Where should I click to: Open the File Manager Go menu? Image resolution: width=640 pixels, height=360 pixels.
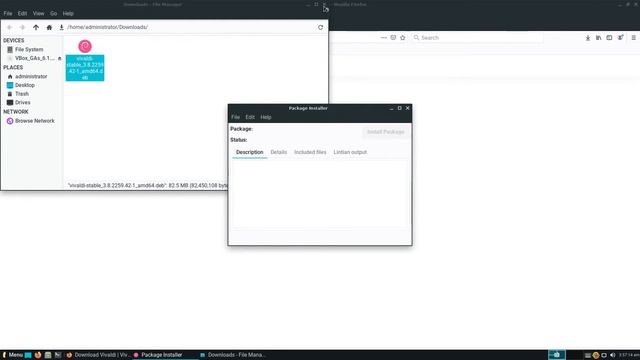[x=53, y=13]
